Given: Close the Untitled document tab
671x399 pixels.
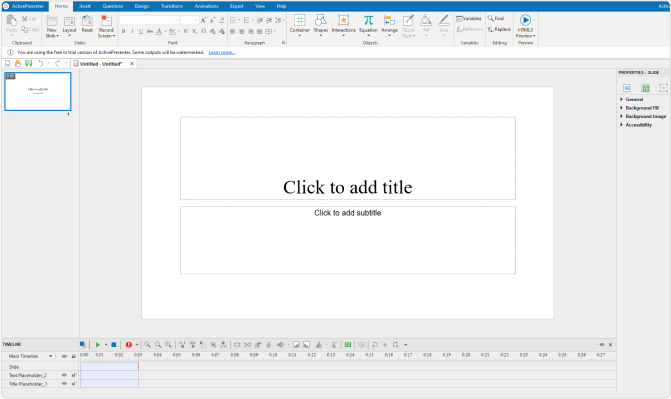Looking at the screenshot, I should tap(132, 63).
